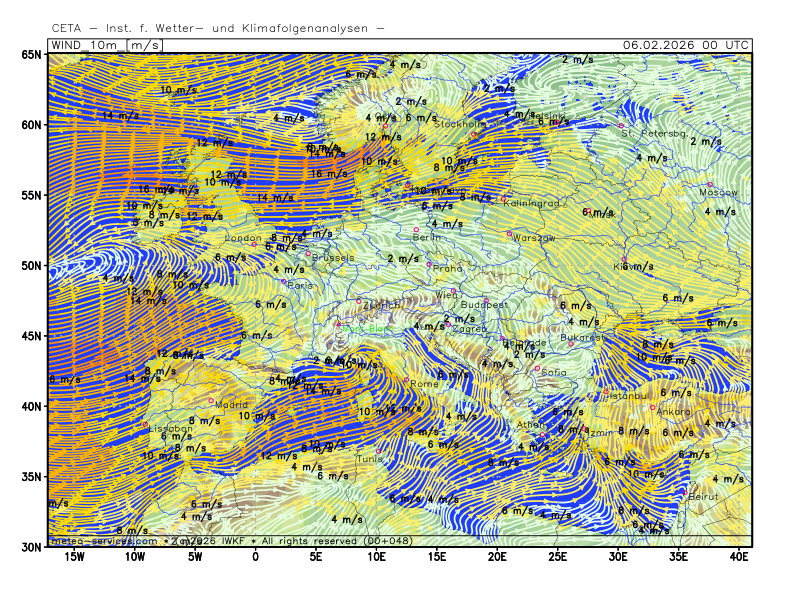Click the 65N latitude axis label

pos(32,55)
